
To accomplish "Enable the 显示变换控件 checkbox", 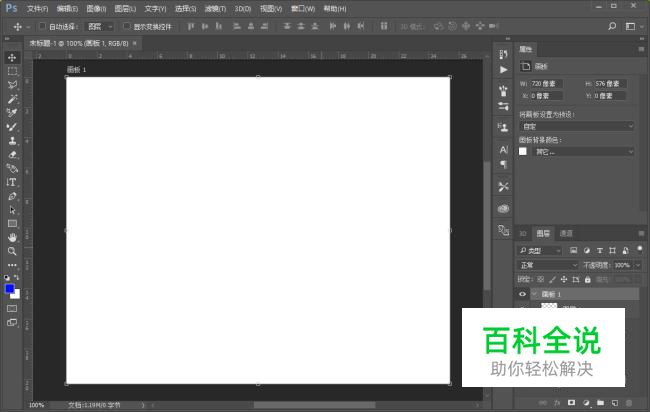I will 126,26.
